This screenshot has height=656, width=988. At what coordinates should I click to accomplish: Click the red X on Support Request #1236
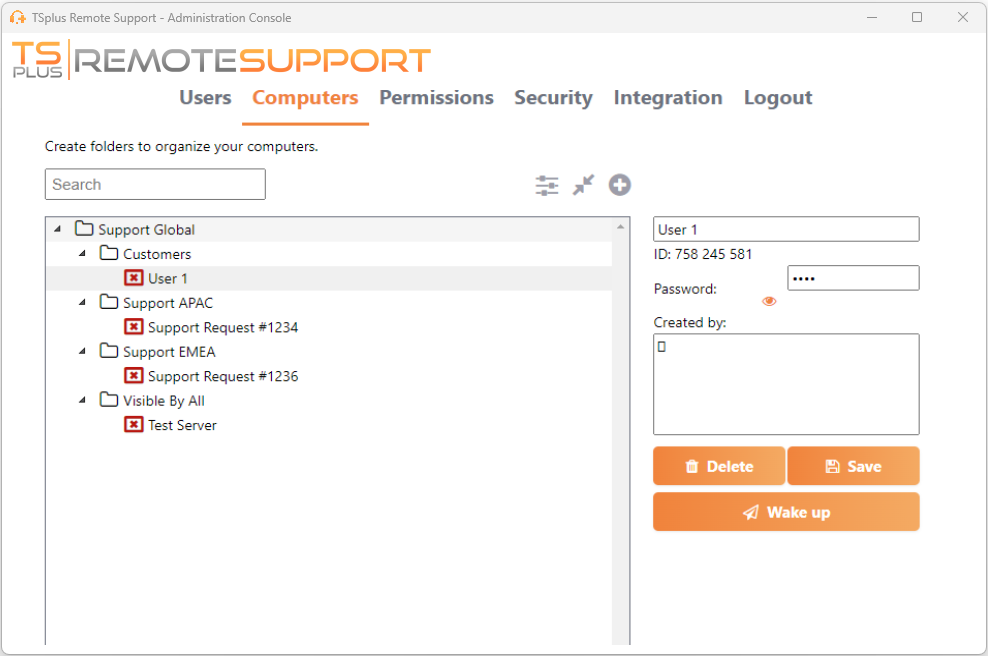point(134,376)
